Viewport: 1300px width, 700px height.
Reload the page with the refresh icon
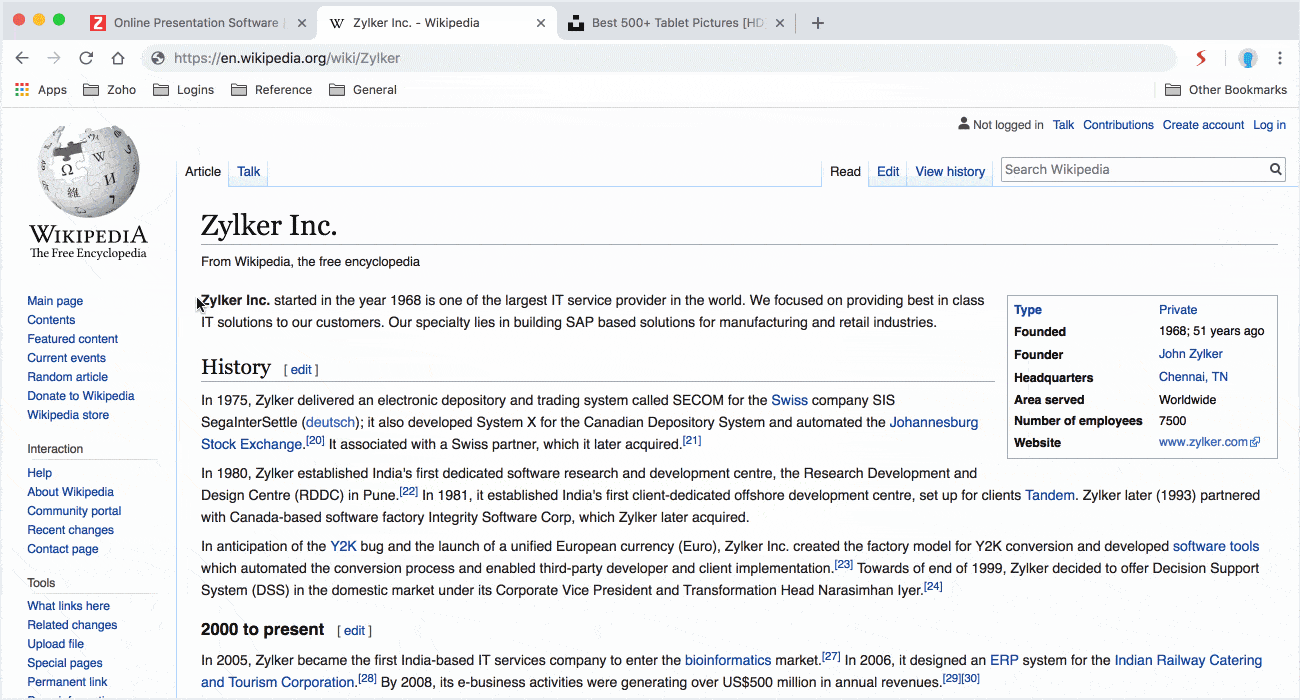(x=86, y=58)
